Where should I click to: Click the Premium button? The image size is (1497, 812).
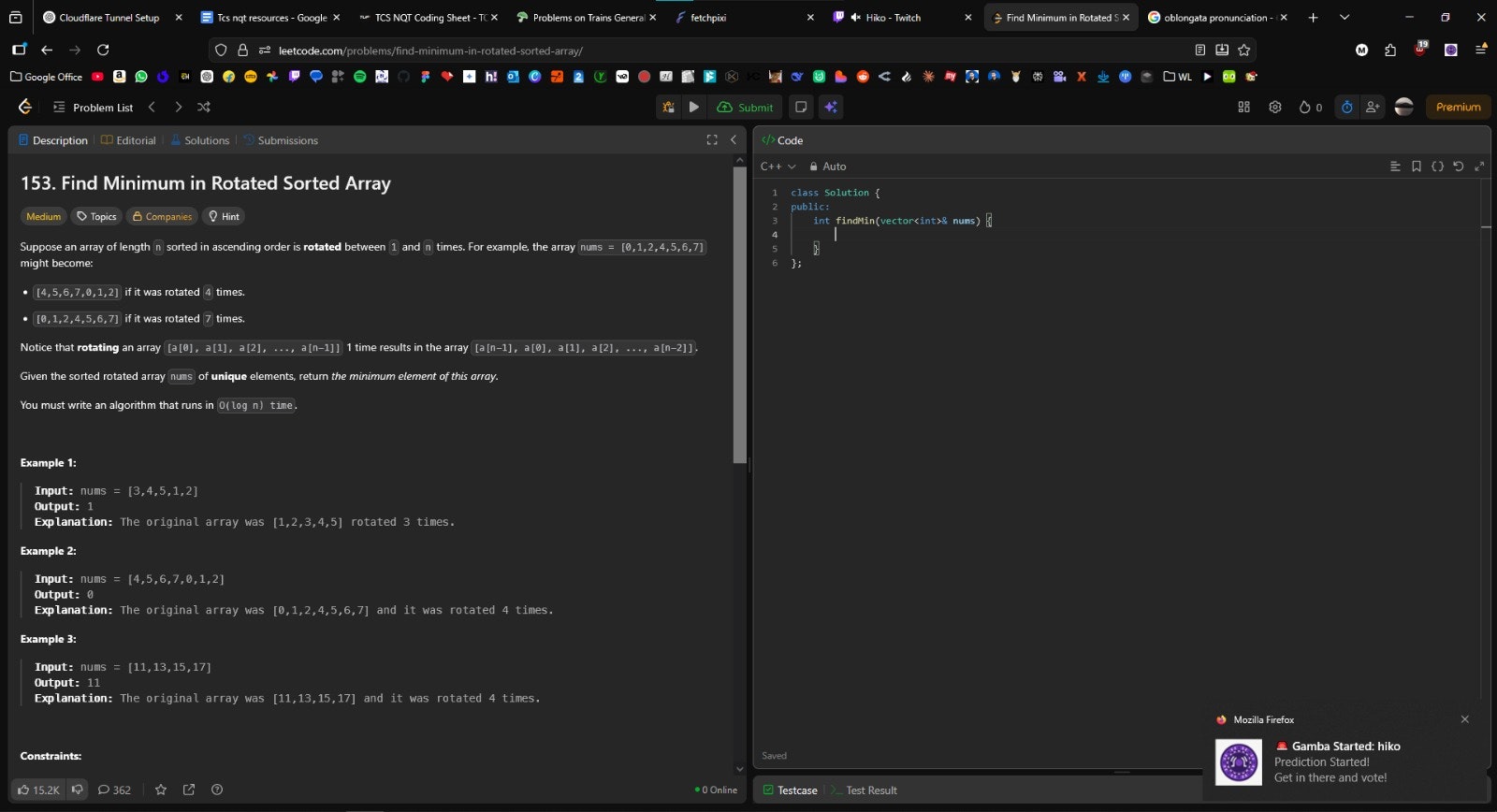[x=1458, y=108]
